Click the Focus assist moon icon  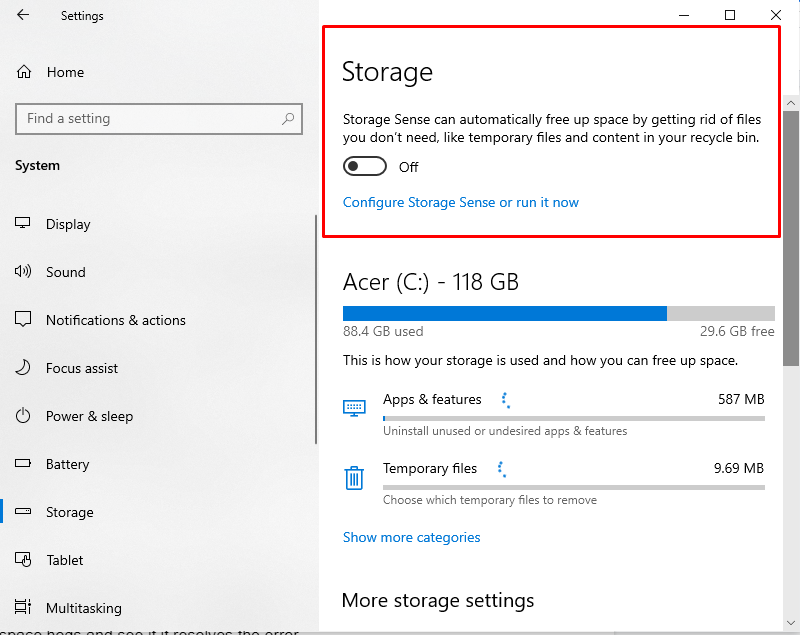pyautogui.click(x=23, y=367)
